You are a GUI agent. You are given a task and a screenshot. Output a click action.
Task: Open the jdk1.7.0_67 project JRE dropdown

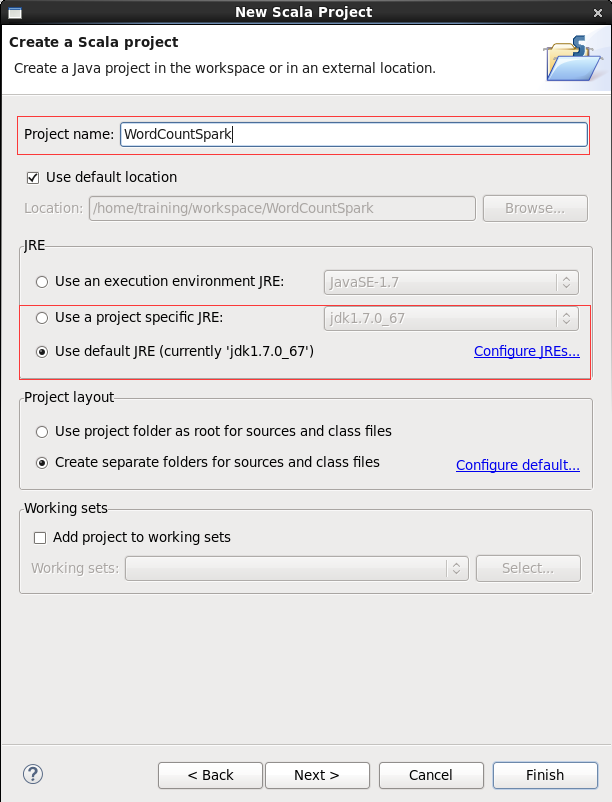(451, 318)
